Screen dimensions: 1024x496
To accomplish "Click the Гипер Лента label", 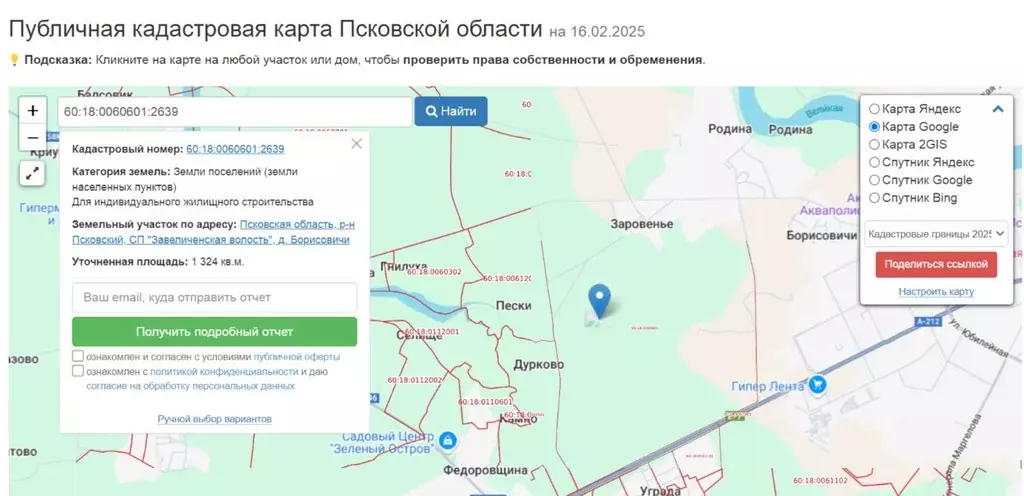I will (767, 386).
